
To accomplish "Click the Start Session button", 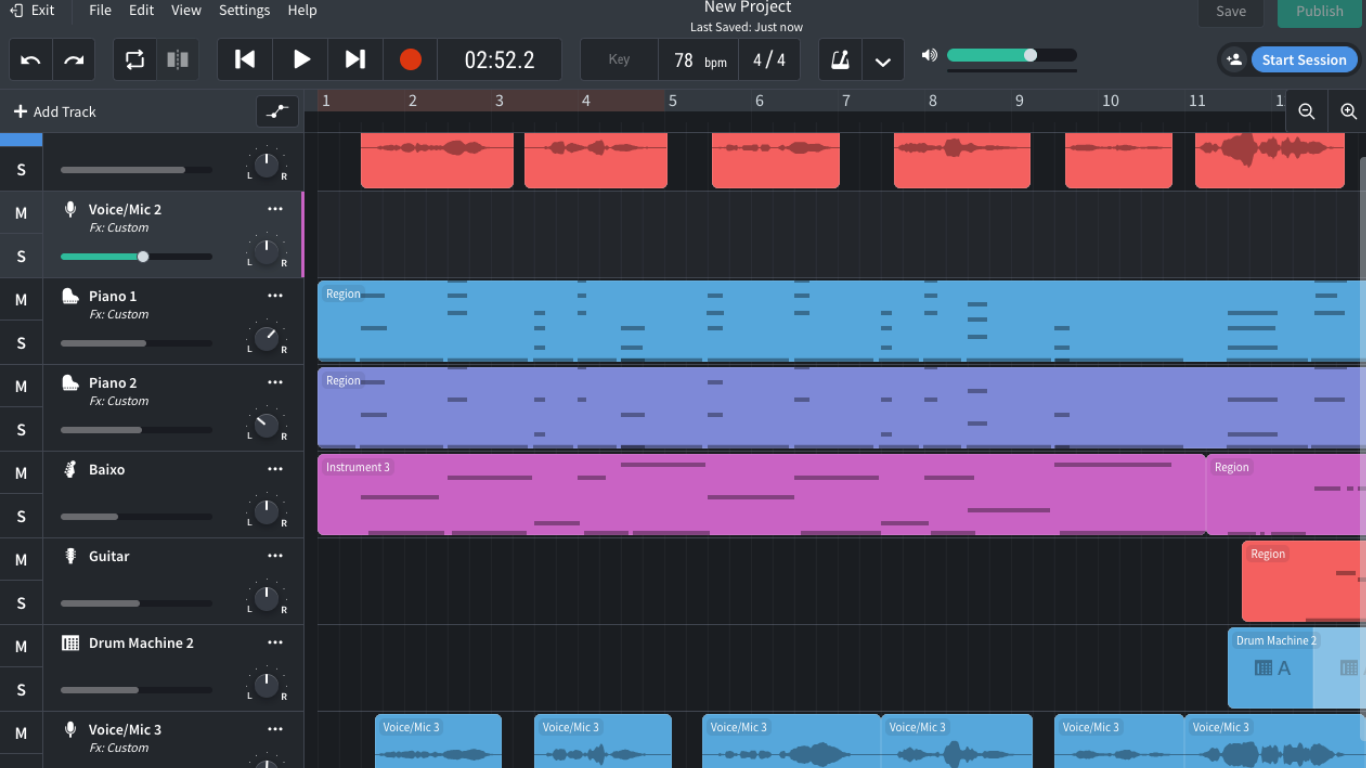I will [x=1304, y=60].
